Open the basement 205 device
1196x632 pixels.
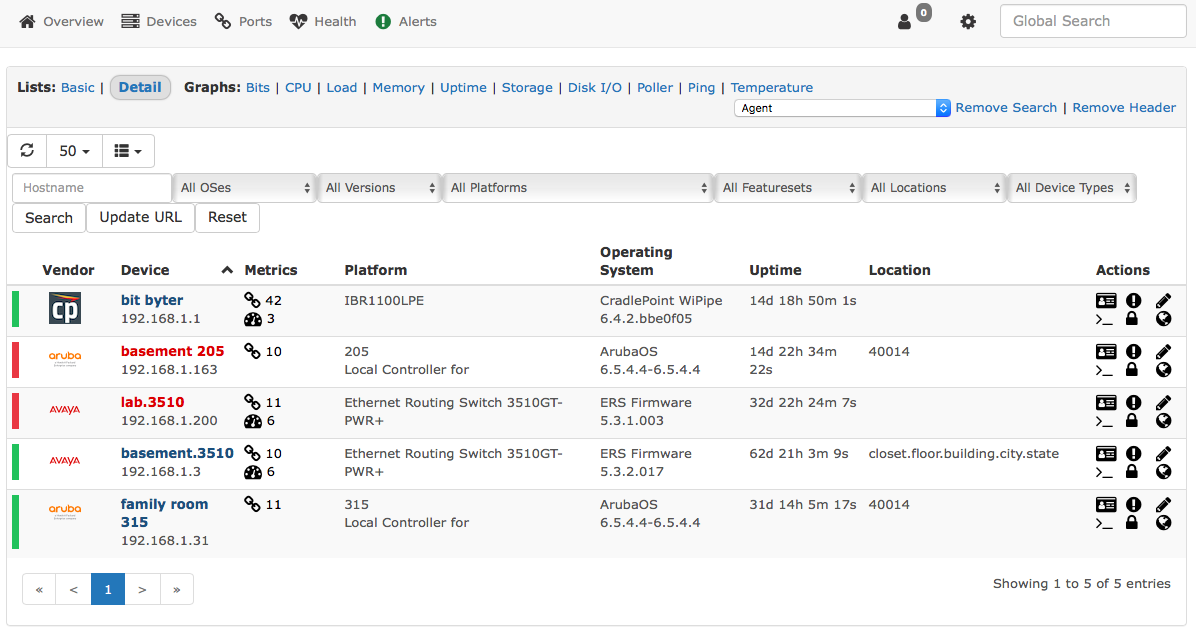click(172, 351)
